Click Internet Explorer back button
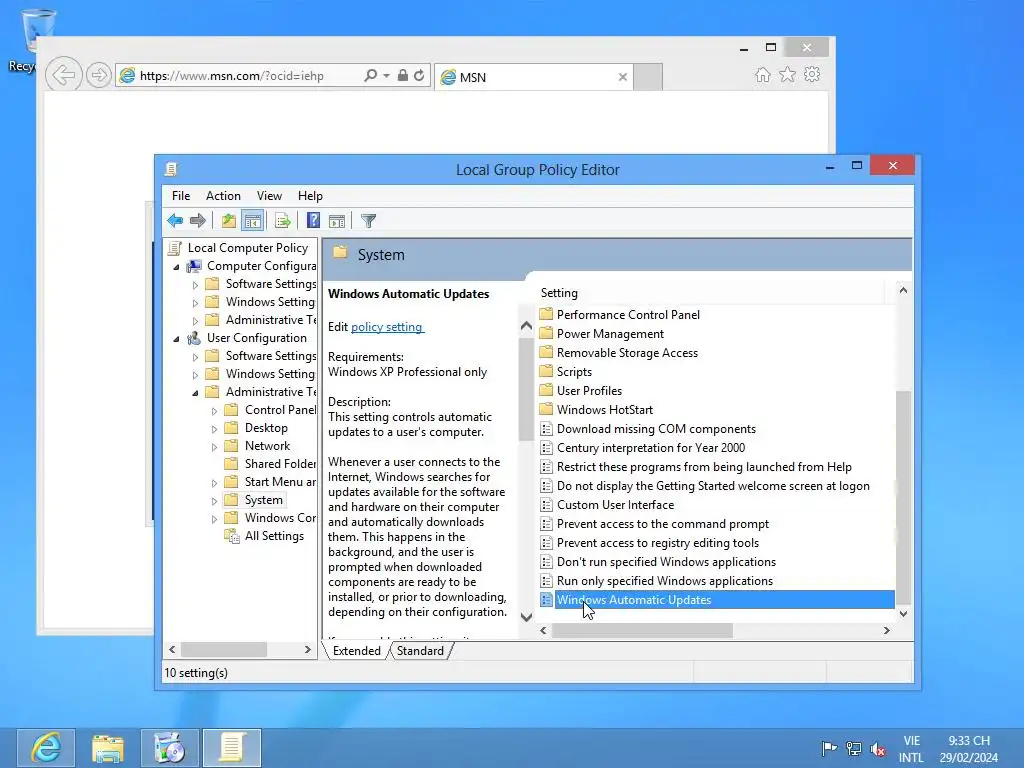Screen dimensions: 1024x768 [63, 75]
